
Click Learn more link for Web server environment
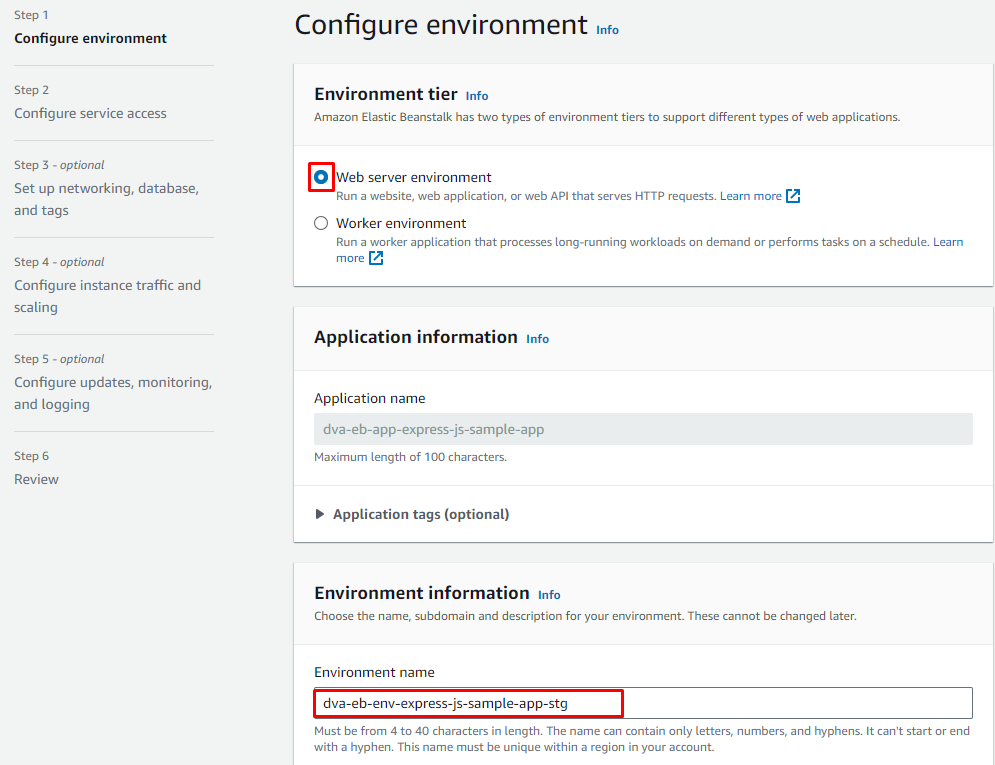750,196
